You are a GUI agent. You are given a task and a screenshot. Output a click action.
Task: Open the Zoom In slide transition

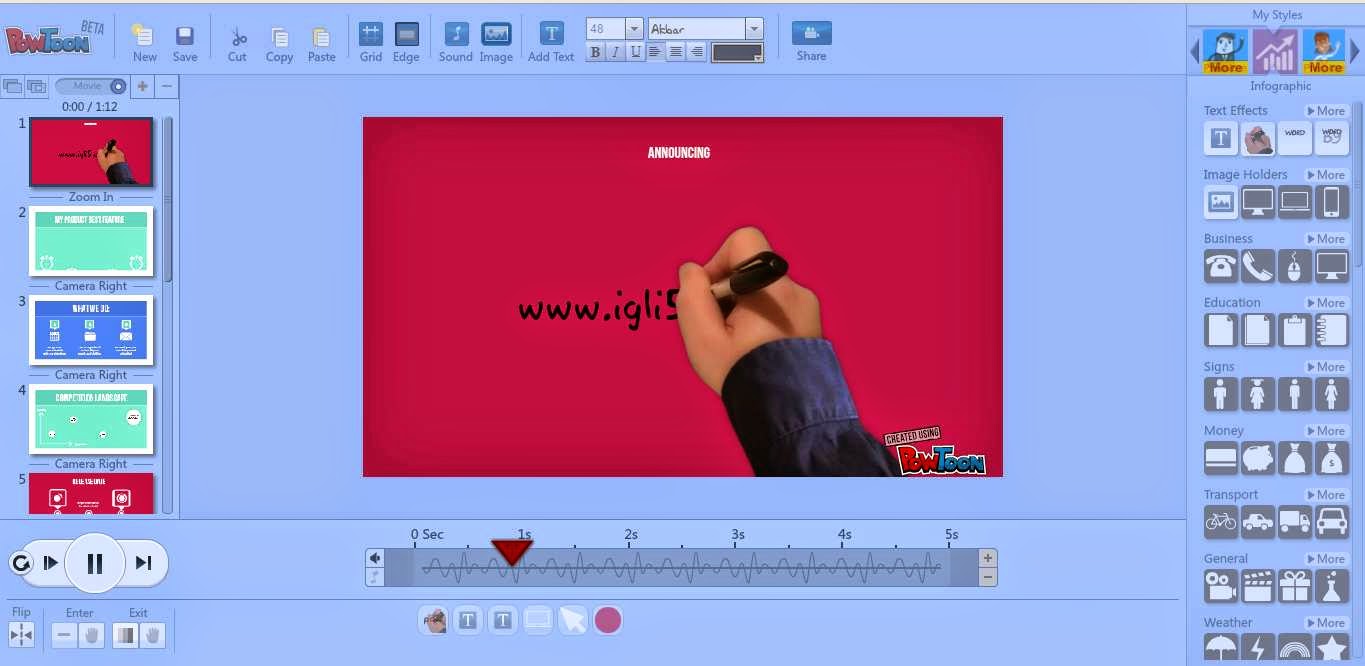tap(91, 197)
